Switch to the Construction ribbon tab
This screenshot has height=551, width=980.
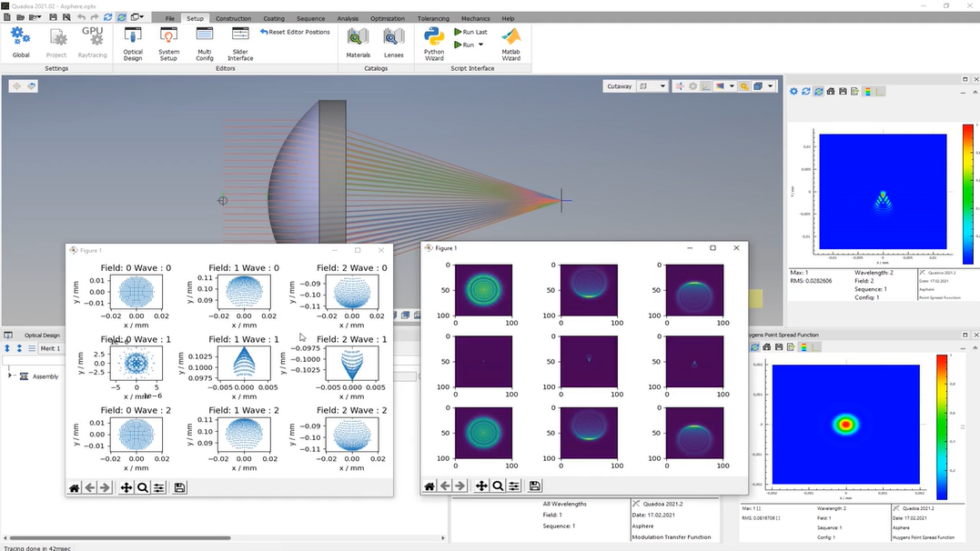233,19
